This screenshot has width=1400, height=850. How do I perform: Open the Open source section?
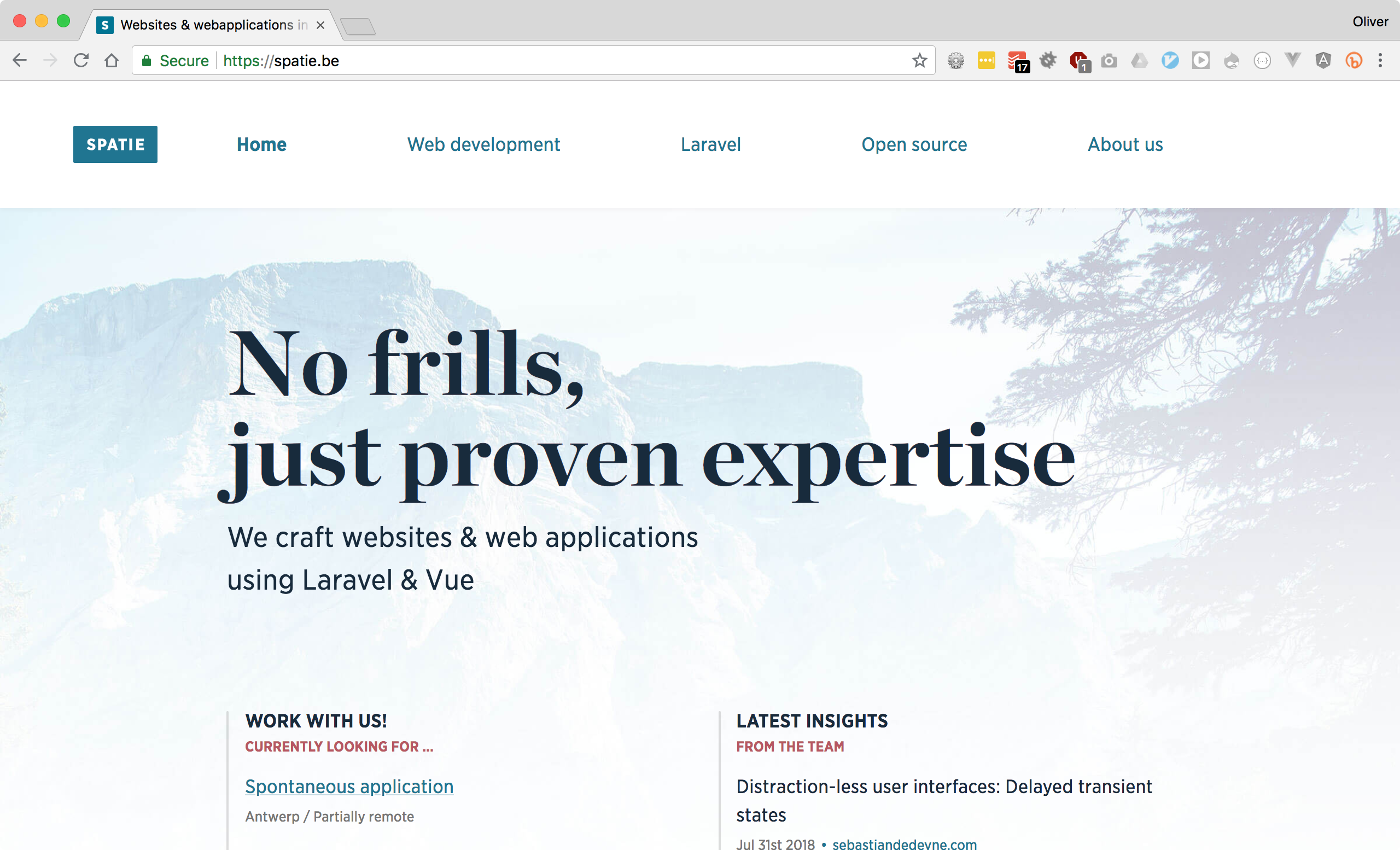coord(914,144)
